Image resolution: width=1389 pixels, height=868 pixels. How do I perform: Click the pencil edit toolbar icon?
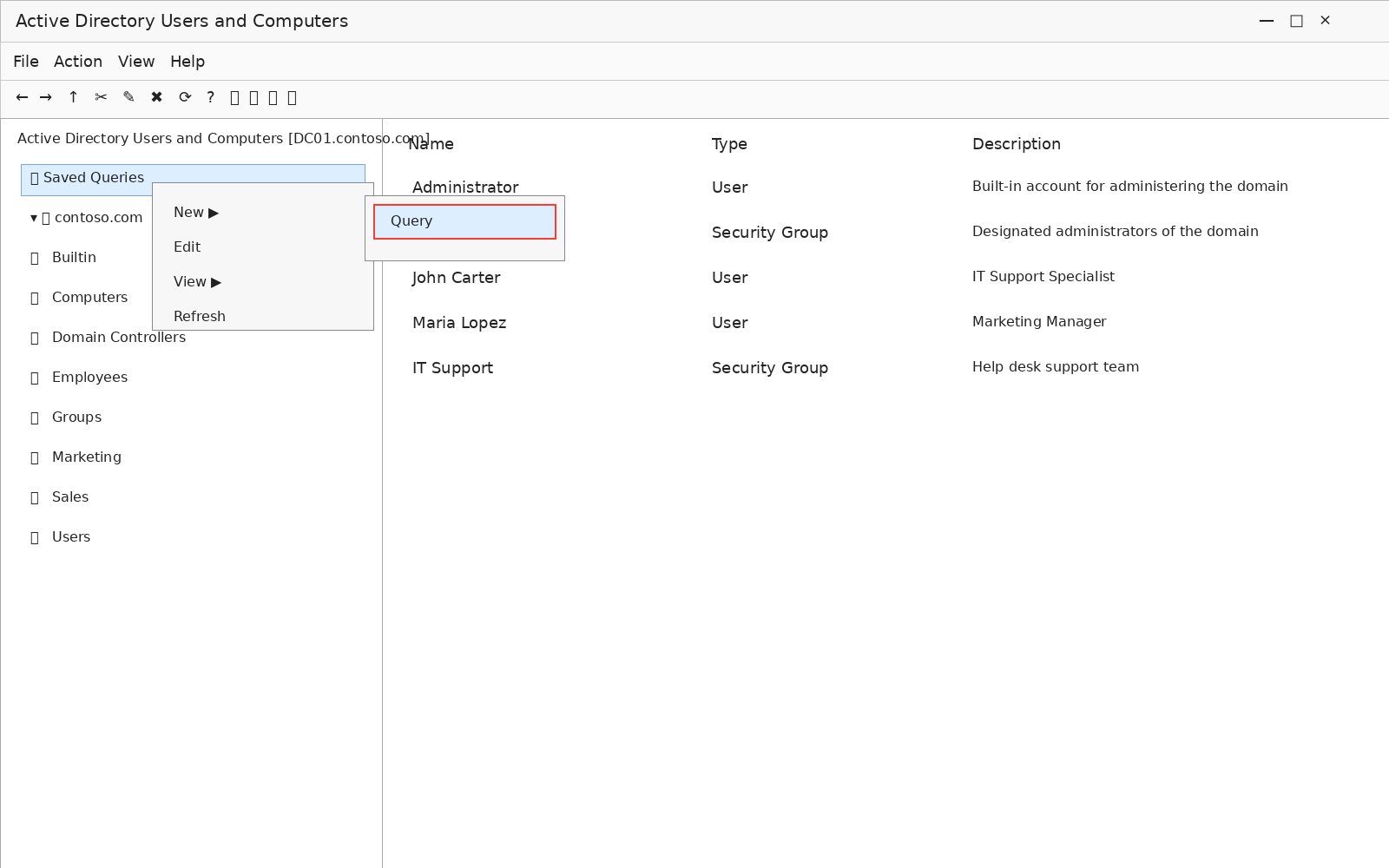(128, 97)
